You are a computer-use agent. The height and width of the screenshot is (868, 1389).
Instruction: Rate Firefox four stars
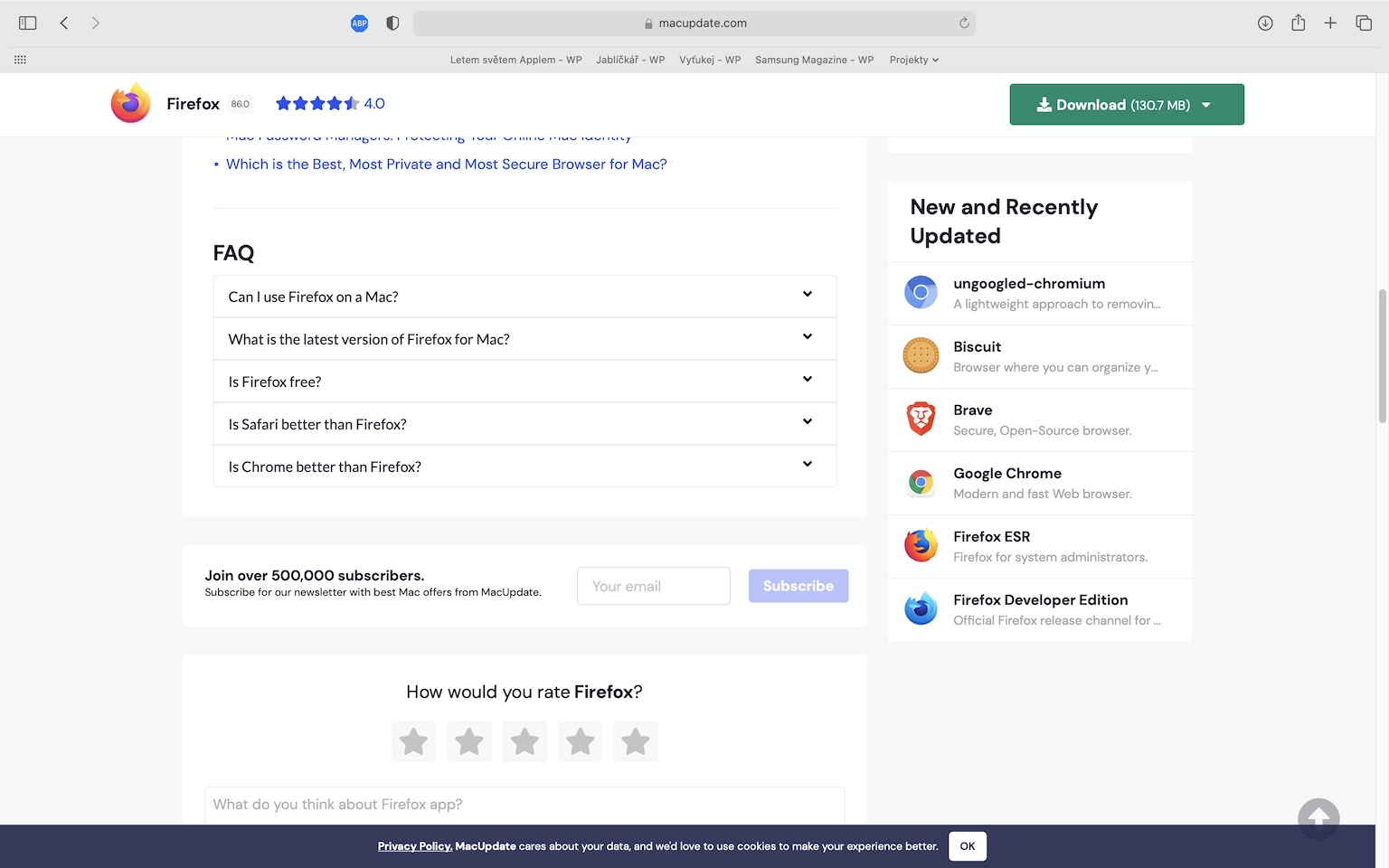(x=581, y=741)
